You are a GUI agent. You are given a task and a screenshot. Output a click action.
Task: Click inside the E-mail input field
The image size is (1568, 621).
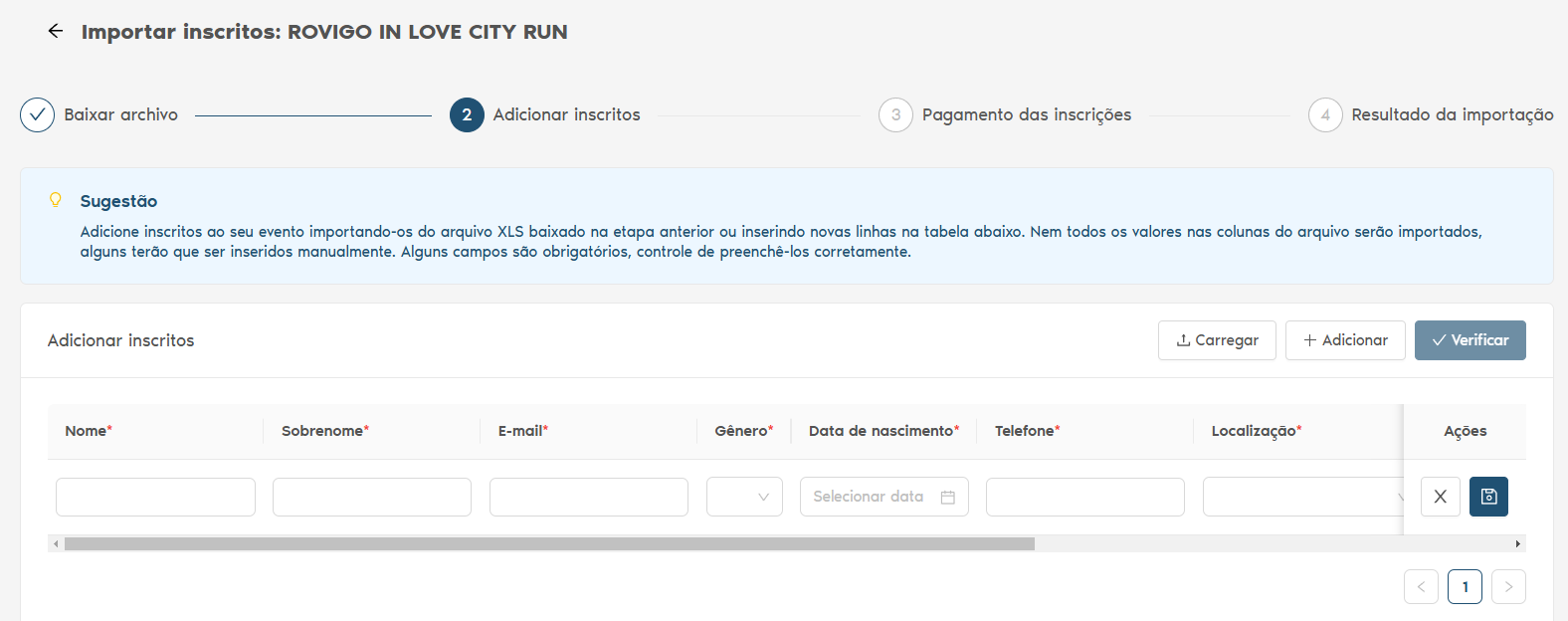tap(588, 497)
